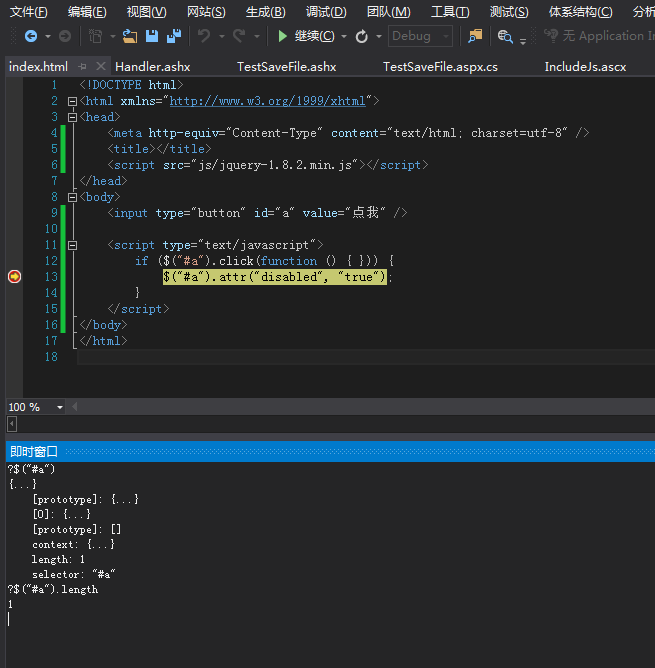The image size is (655, 668).
Task: Close the index.html tab
Action: 101,66
